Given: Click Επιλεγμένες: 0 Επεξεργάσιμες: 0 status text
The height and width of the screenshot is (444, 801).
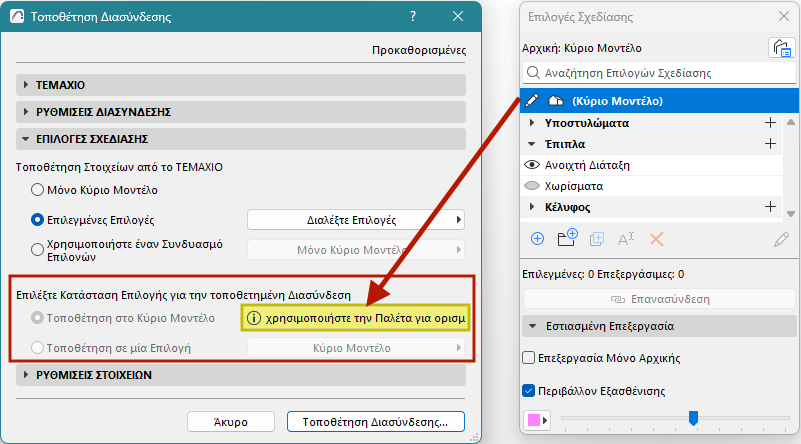Looking at the screenshot, I should point(603,274).
